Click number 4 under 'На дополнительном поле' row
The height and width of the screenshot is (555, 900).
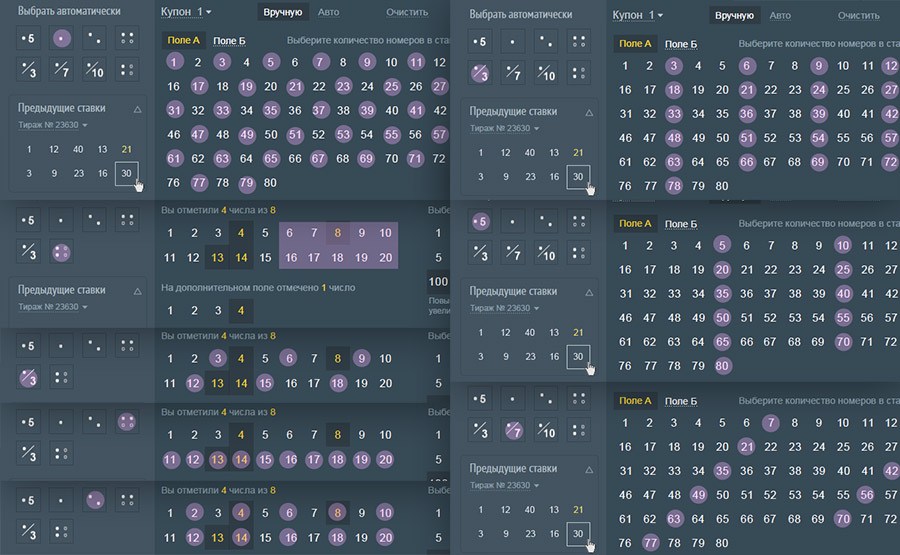[x=240, y=312]
